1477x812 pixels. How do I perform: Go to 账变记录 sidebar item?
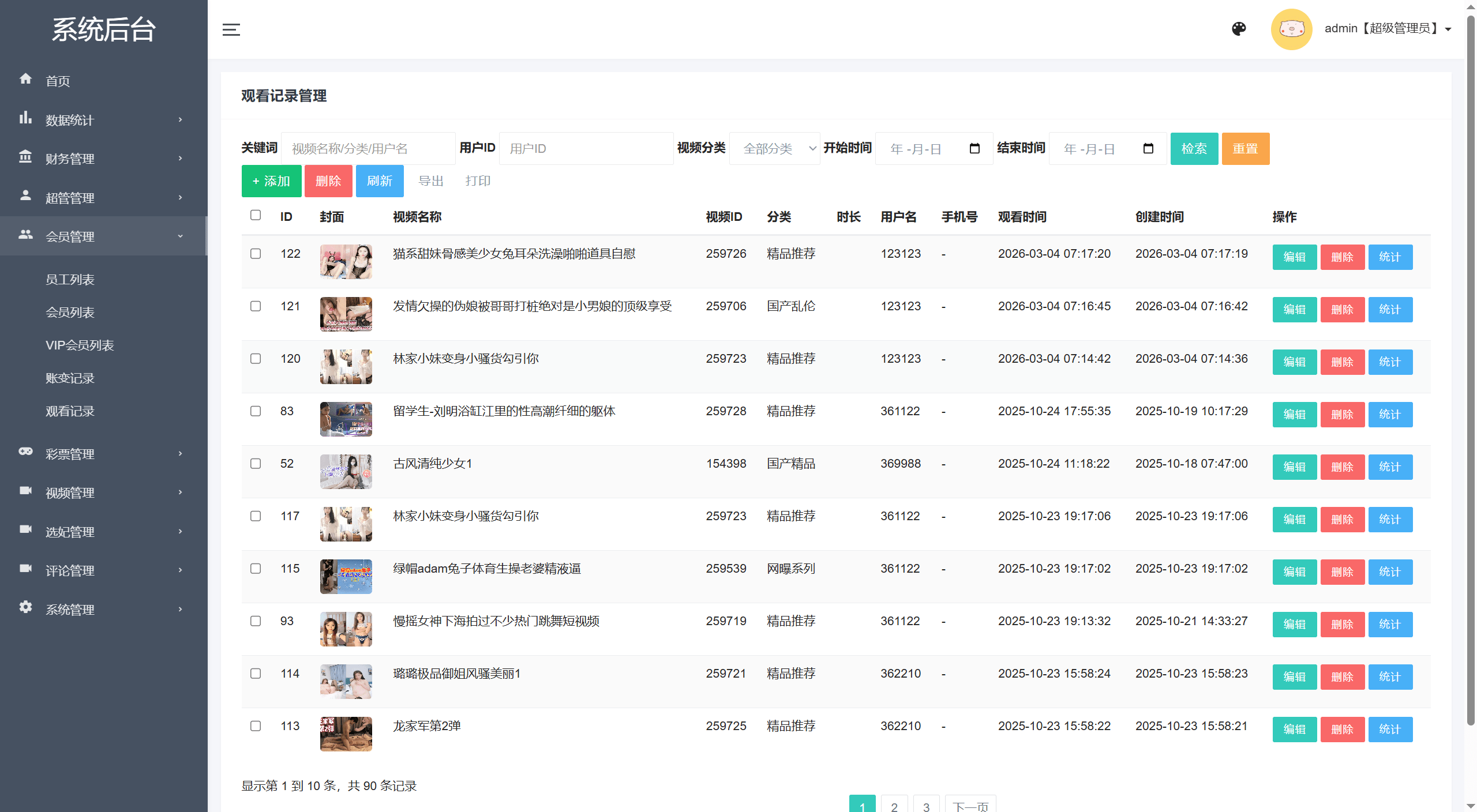pyautogui.click(x=70, y=378)
